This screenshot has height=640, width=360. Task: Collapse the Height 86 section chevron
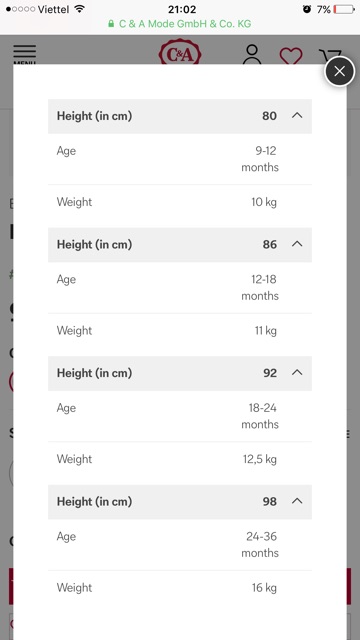pos(297,244)
